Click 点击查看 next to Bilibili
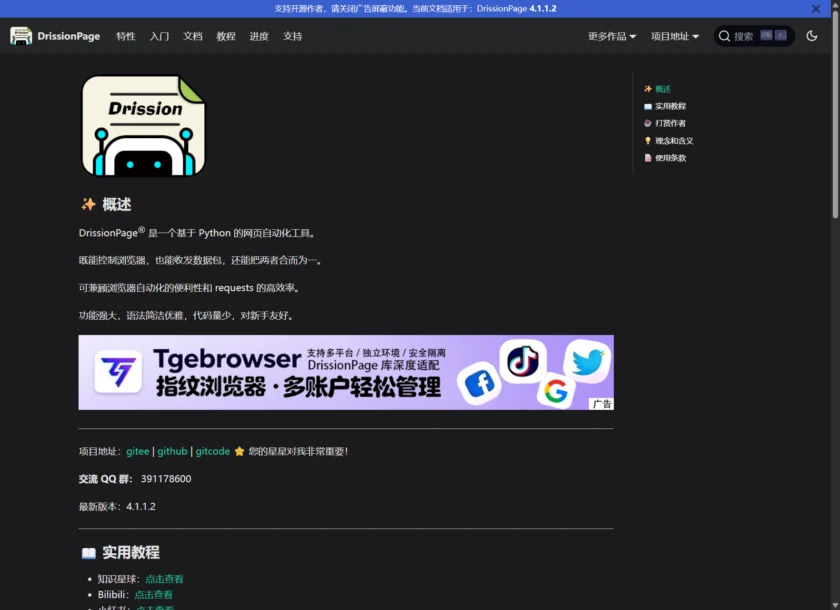This screenshot has width=840, height=610. [x=152, y=593]
